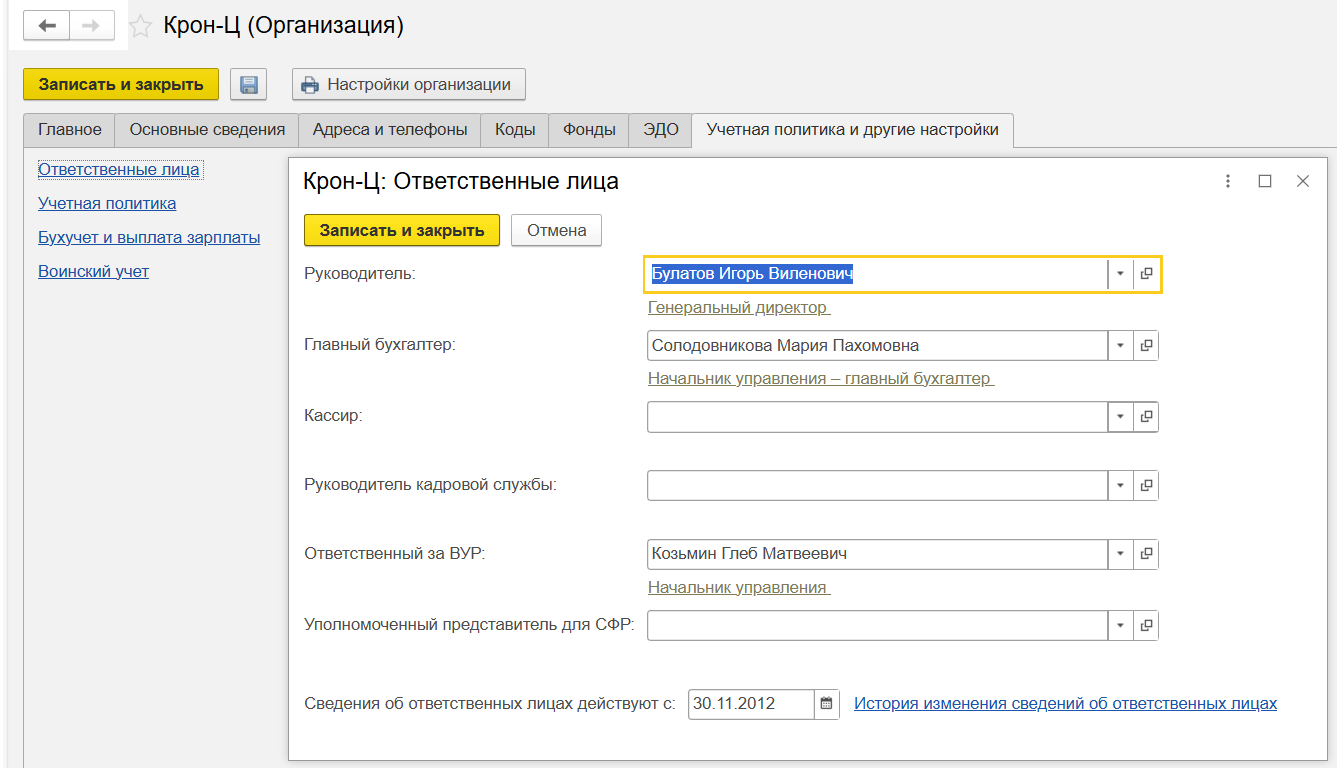
Task: Click the date field 30.11.2012
Action: tap(751, 704)
